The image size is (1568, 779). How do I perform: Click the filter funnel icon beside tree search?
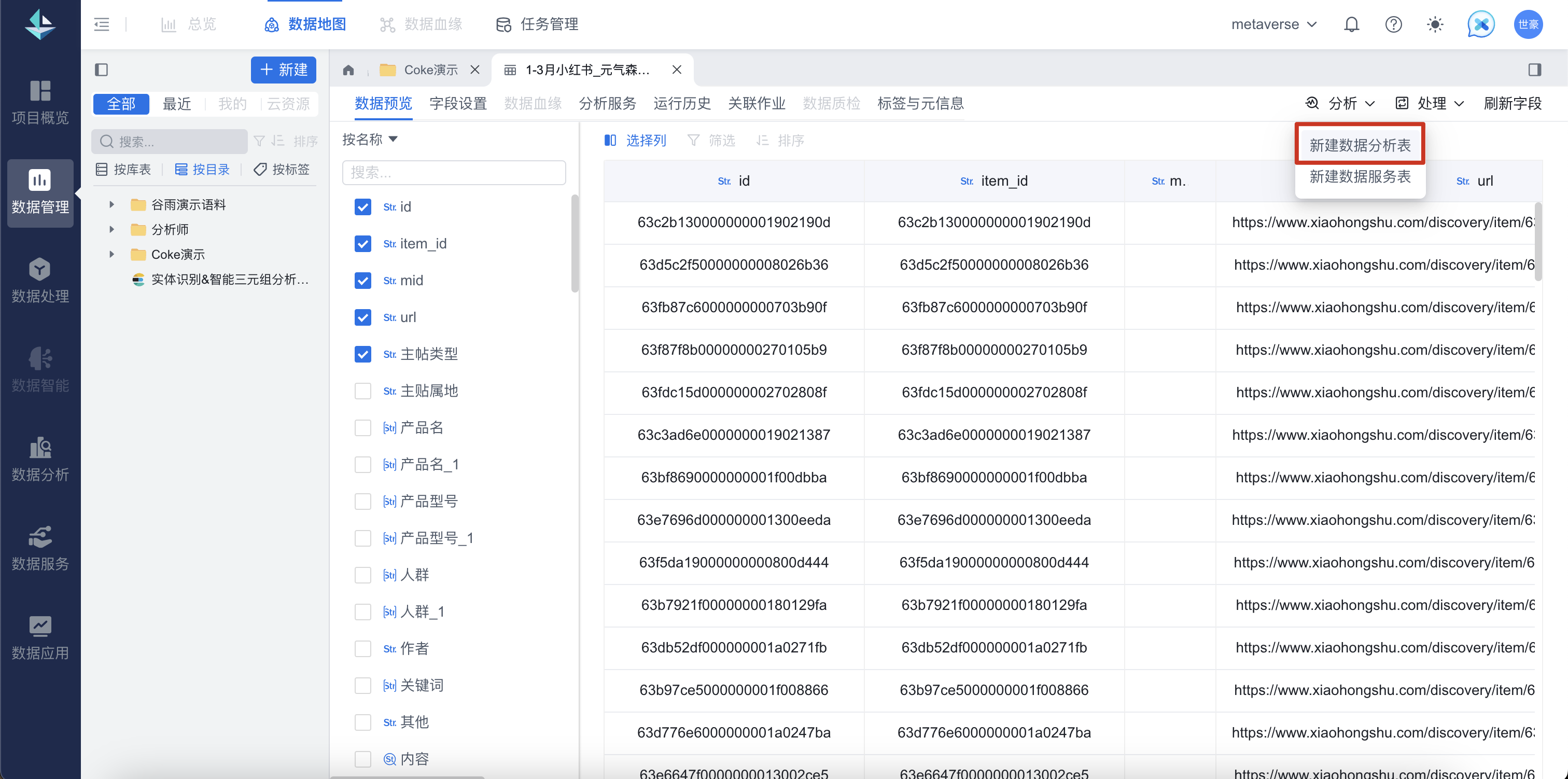[259, 141]
